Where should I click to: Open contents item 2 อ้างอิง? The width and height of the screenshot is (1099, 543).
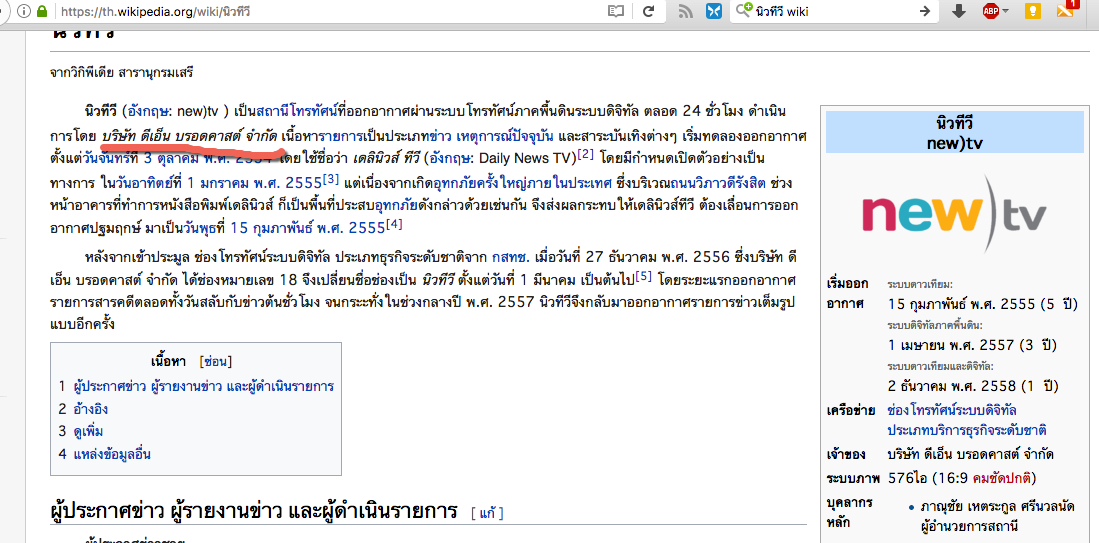90,408
